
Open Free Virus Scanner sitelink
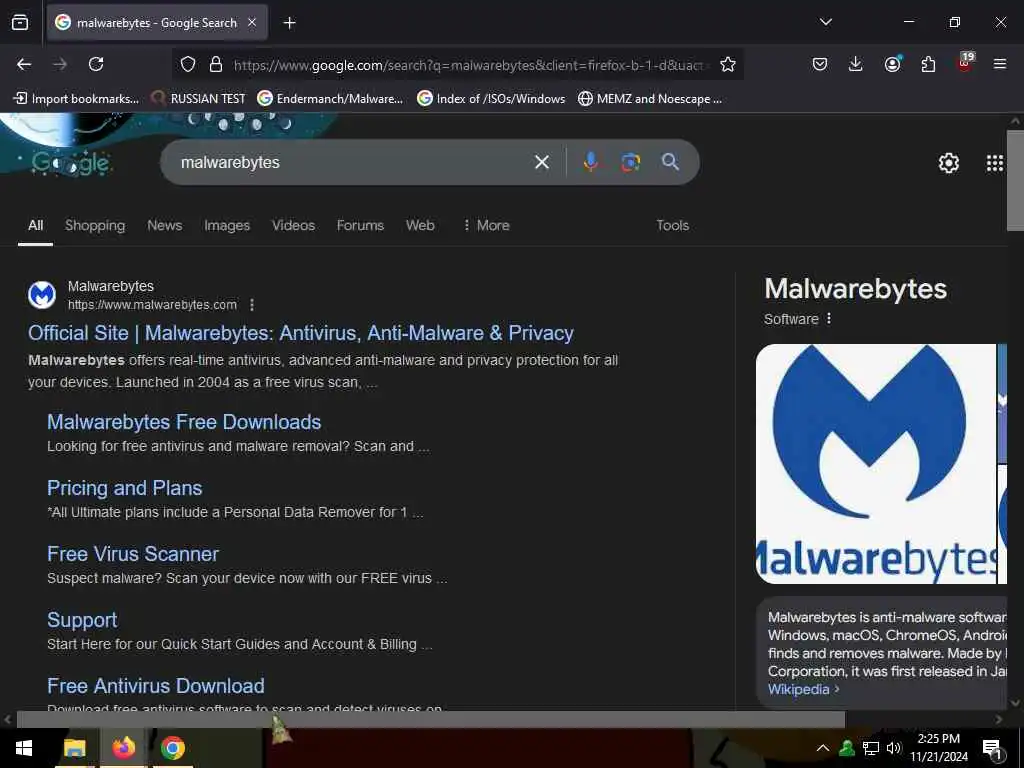coord(133,554)
